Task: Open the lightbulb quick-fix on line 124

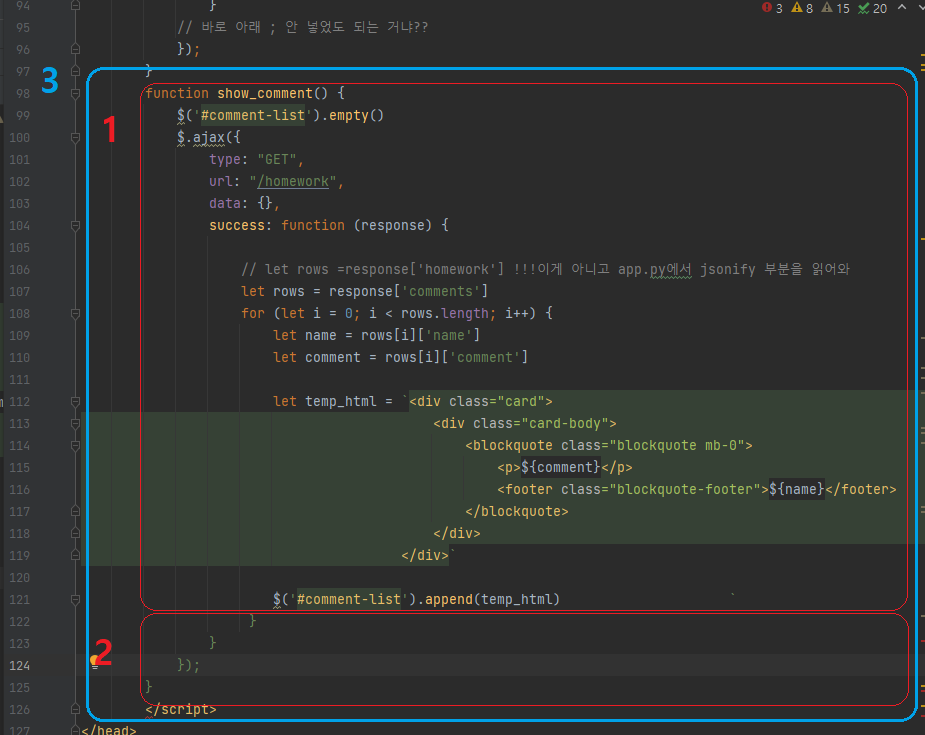Action: [94, 661]
